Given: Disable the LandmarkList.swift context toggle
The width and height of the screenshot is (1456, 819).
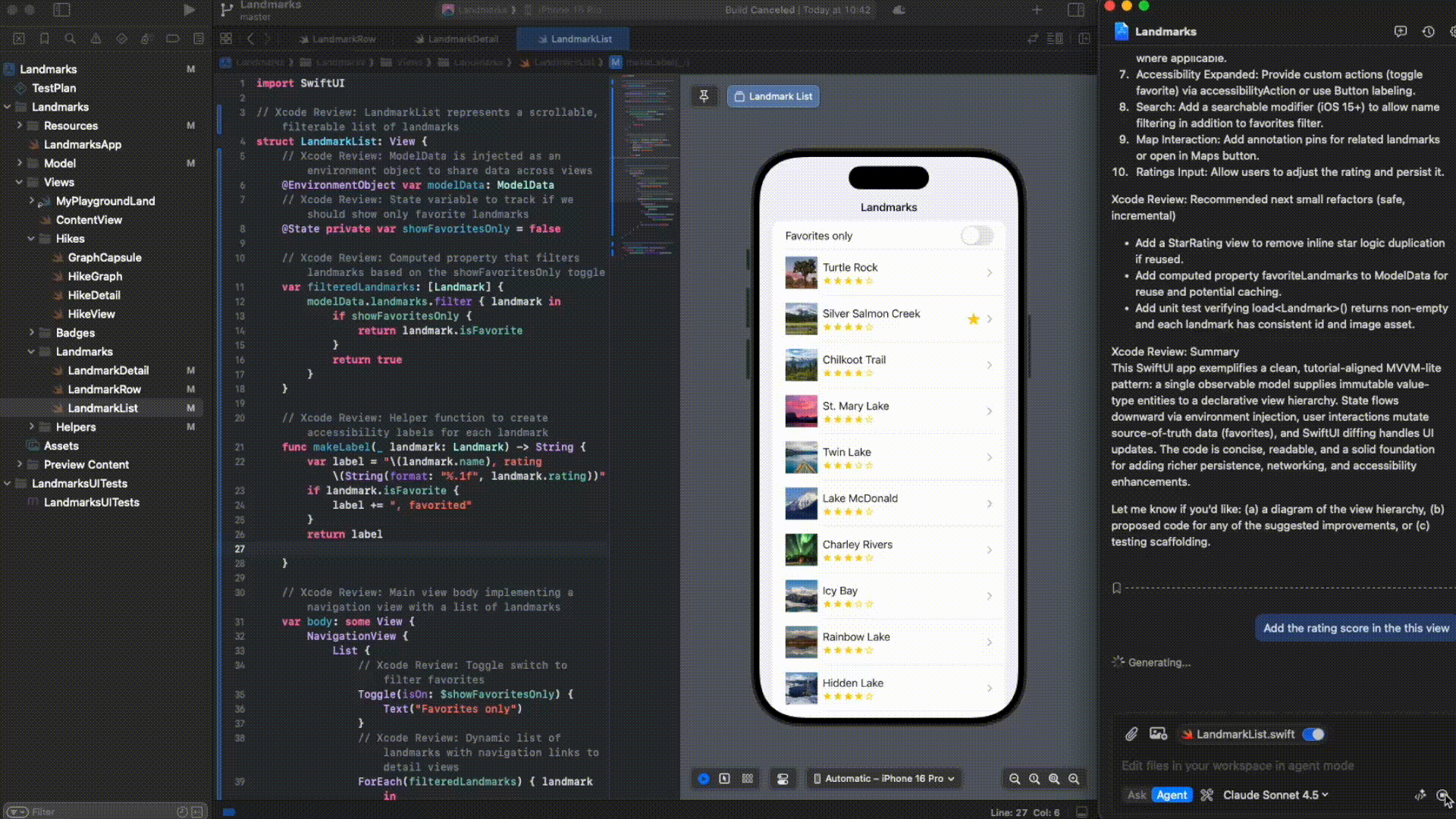Looking at the screenshot, I should coord(1314,734).
